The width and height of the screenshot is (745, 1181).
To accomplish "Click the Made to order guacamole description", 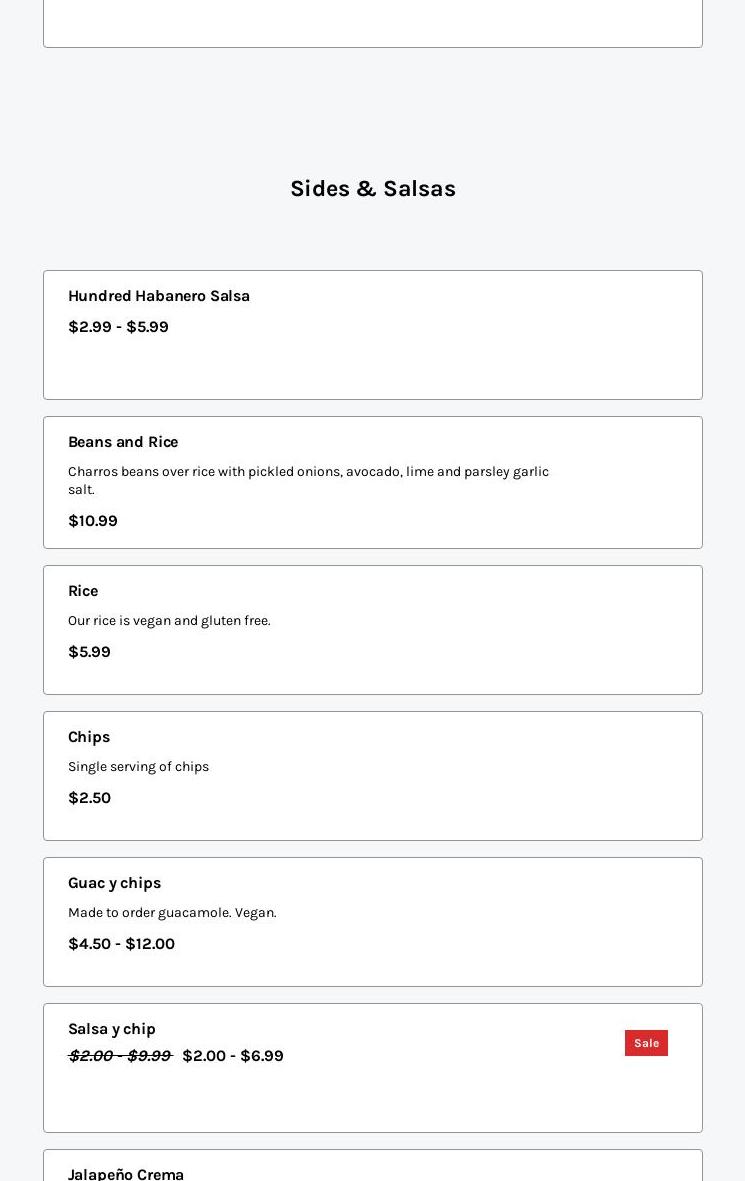I will point(172,913).
